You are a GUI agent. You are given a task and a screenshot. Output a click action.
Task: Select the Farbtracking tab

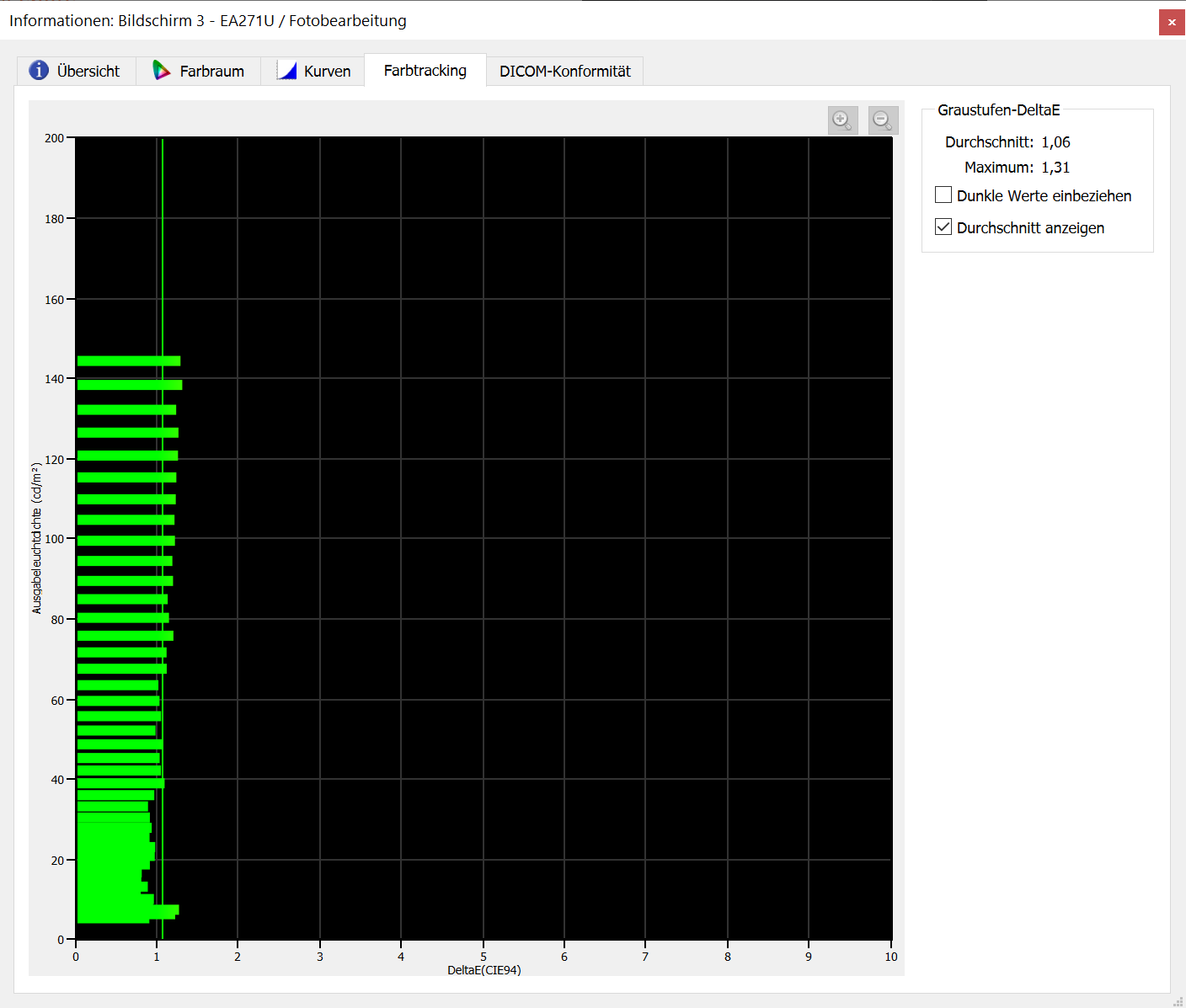pos(425,71)
